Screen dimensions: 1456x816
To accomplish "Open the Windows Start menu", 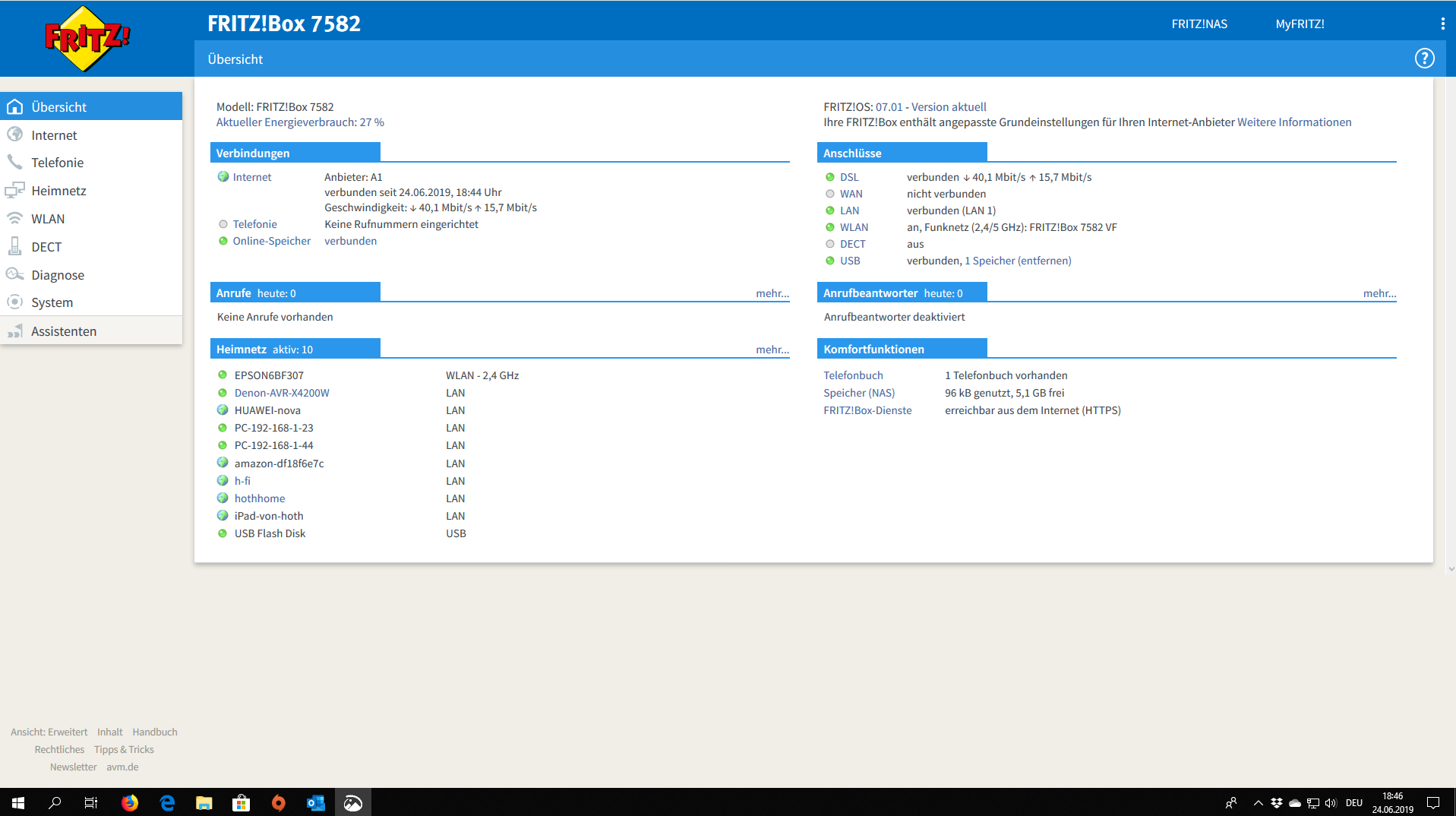I will pyautogui.click(x=18, y=802).
